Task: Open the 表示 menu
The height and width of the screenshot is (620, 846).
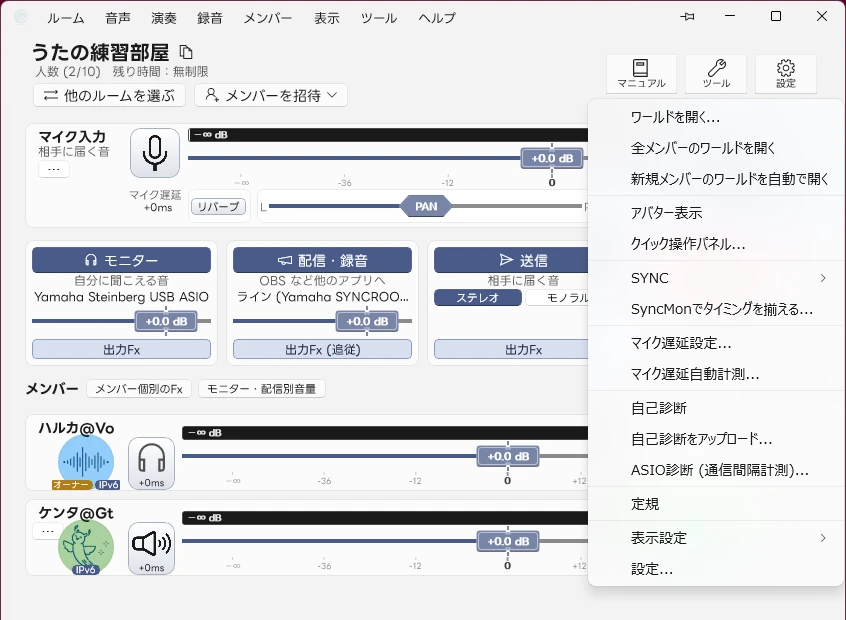Action: pyautogui.click(x=326, y=18)
